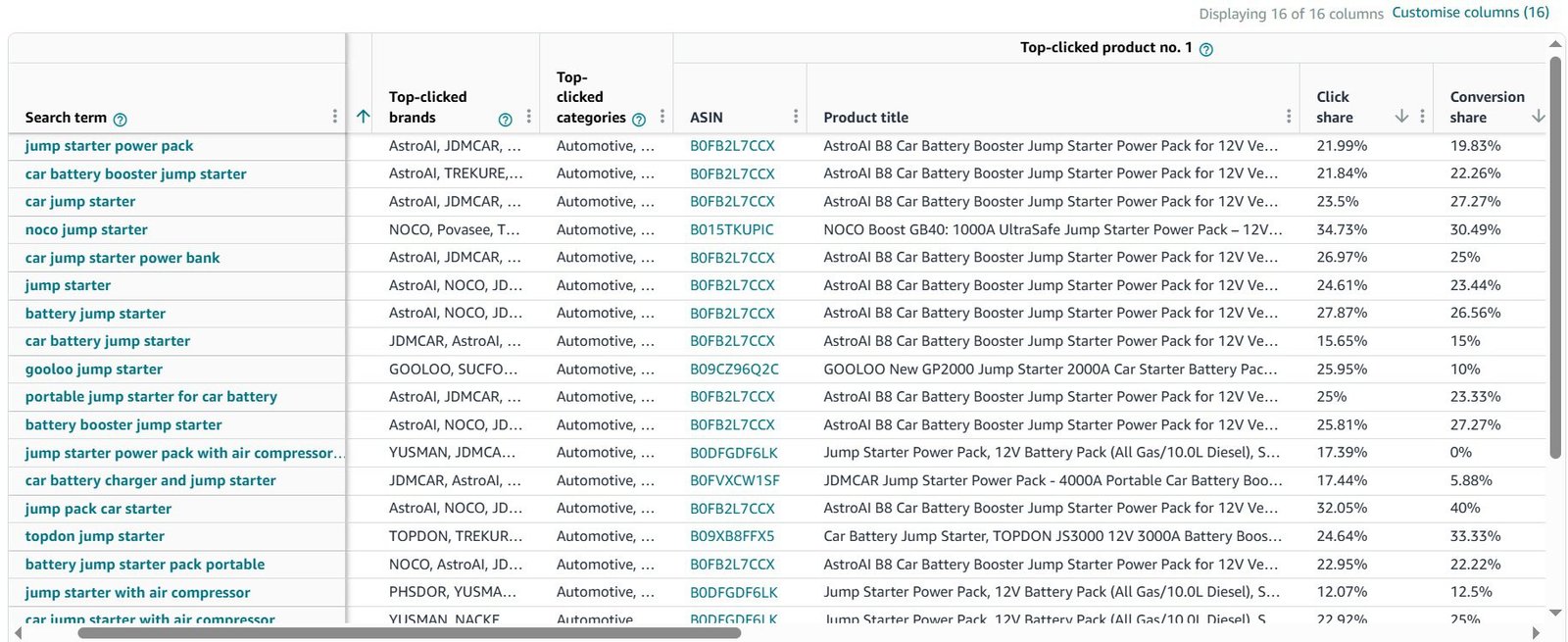
Task: Open the Top-clicked brands column menu
Action: click(x=528, y=117)
